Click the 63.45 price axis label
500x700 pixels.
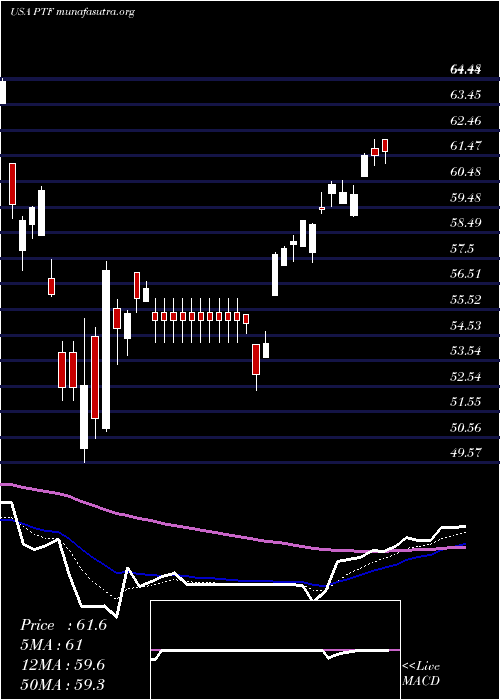pyautogui.click(x=466, y=95)
